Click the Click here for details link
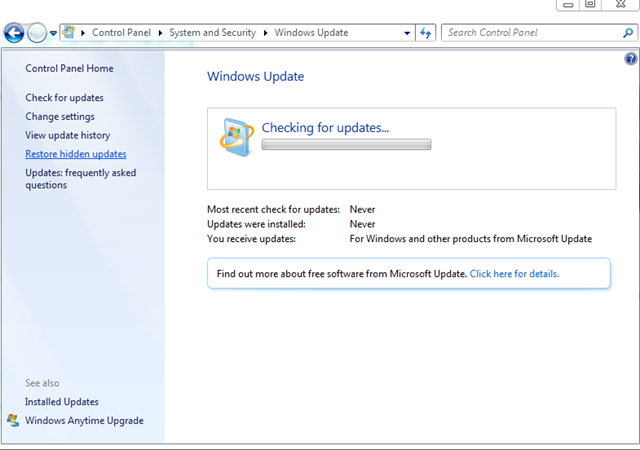Viewport: 640px width, 450px height. [x=514, y=274]
